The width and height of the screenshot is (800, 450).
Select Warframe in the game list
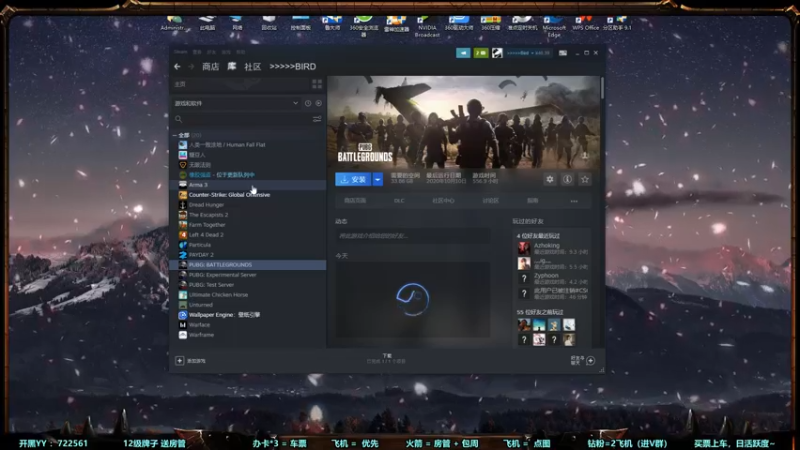(248, 335)
